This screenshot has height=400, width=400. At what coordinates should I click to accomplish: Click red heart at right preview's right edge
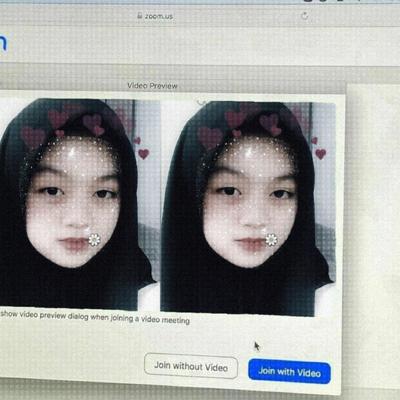pyautogui.click(x=321, y=154)
